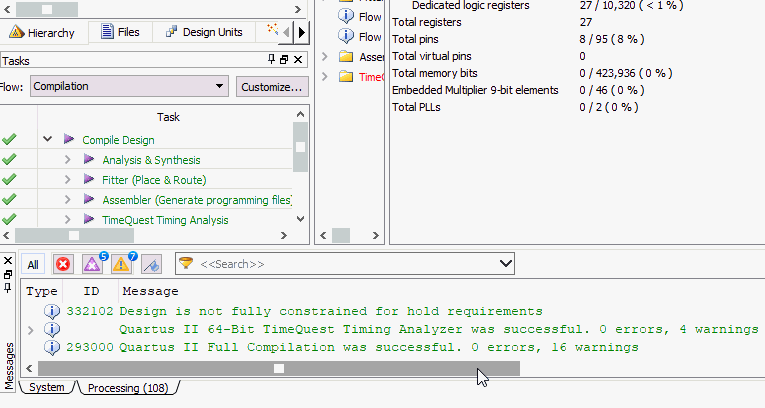Close the Tasks panel

[x=298, y=60]
